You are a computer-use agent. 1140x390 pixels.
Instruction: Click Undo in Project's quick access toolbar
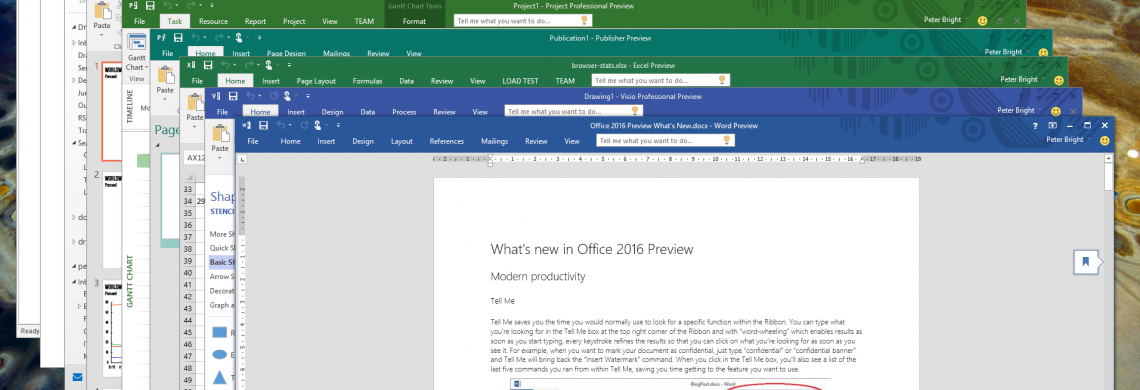point(166,6)
